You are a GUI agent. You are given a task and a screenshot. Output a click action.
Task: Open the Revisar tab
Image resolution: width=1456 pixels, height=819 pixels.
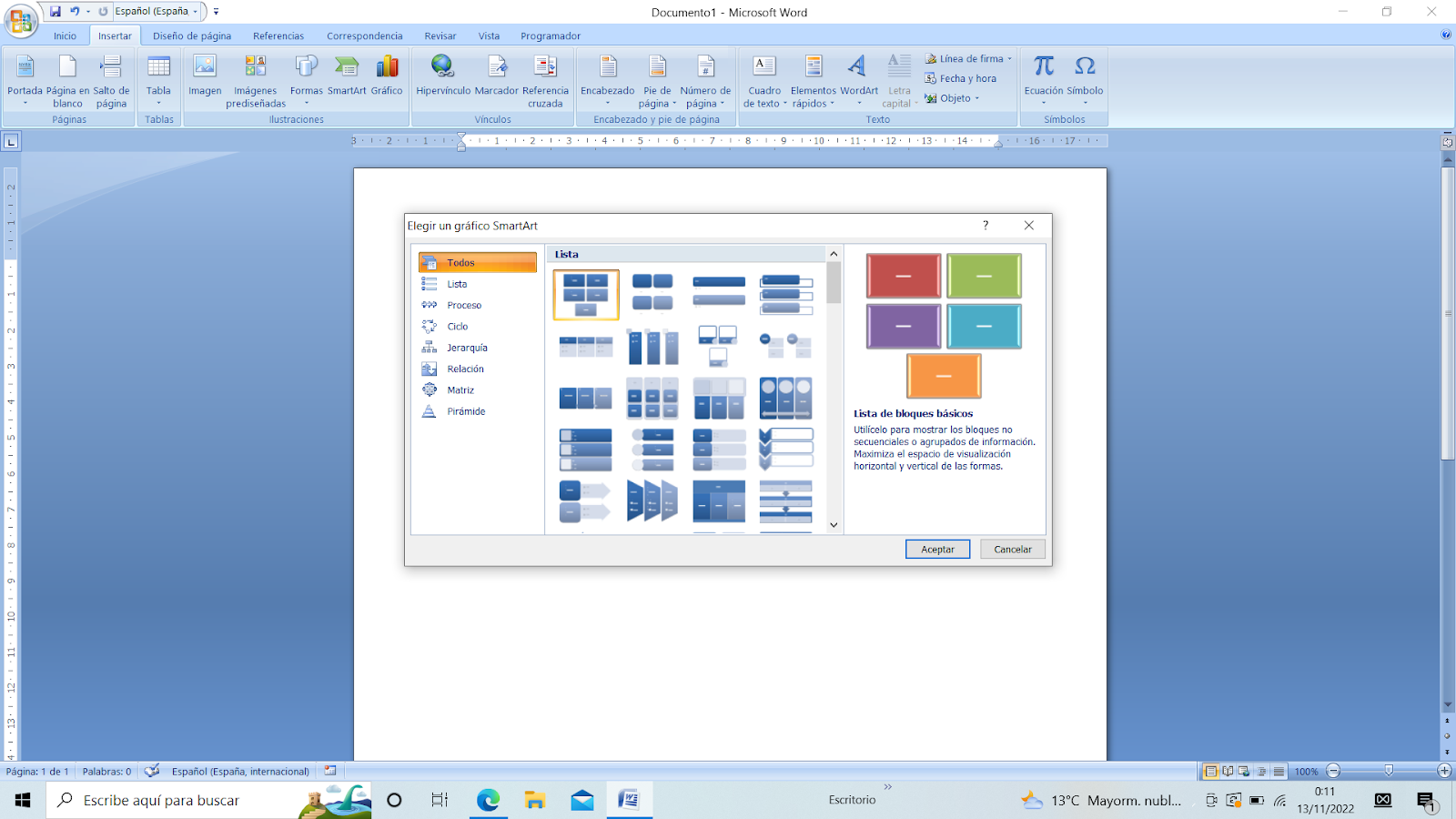point(440,36)
